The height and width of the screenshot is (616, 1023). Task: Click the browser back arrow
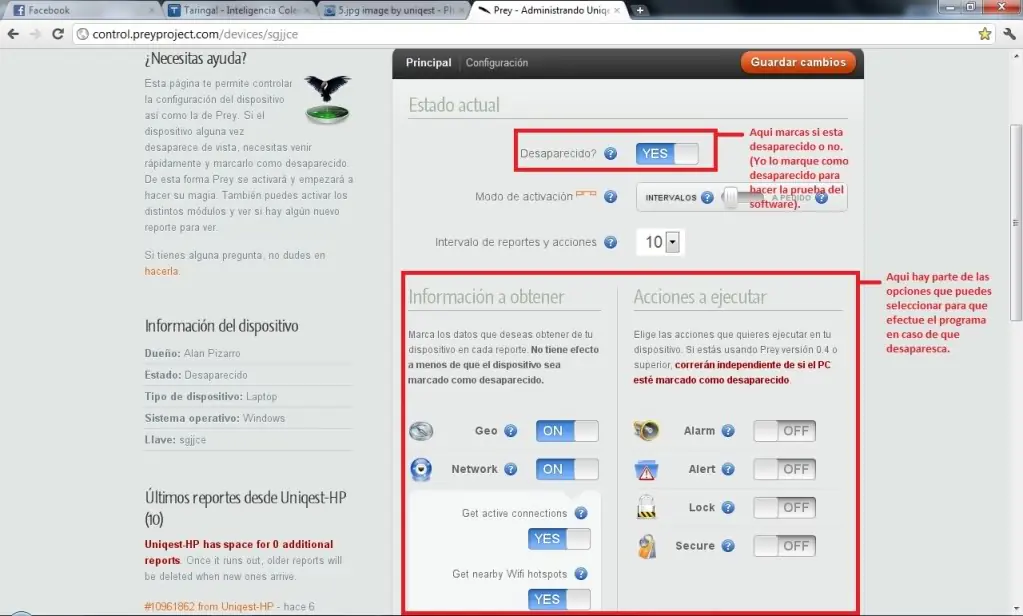pyautogui.click(x=13, y=34)
